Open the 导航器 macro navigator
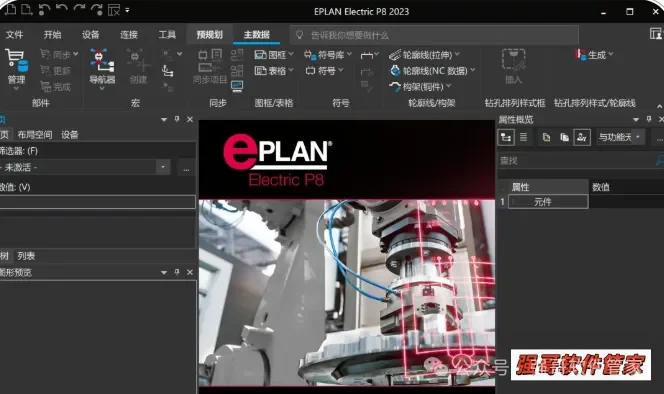Image resolution: width=664 pixels, height=394 pixels. pos(102,68)
